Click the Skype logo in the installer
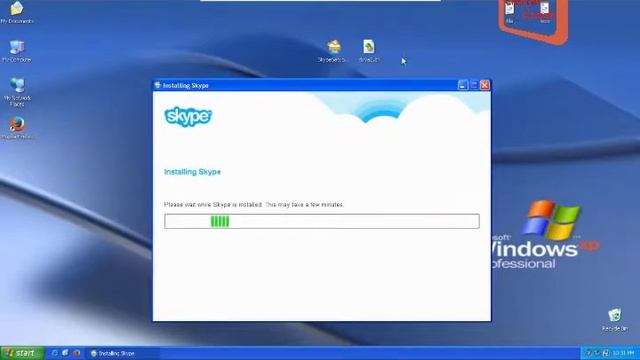The height and width of the screenshot is (360, 640). point(188,117)
